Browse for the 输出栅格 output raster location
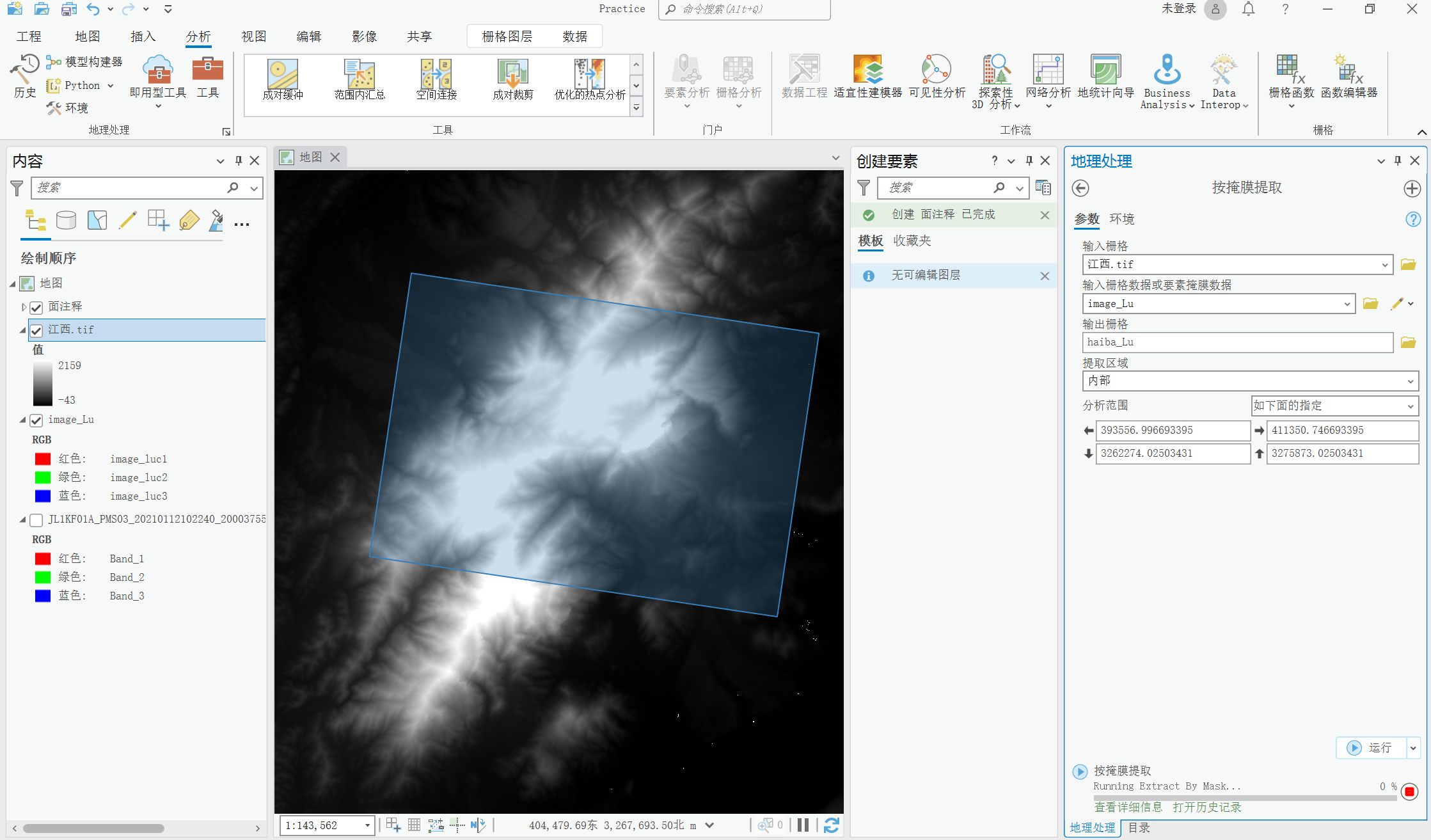1431x840 pixels. (1408, 342)
